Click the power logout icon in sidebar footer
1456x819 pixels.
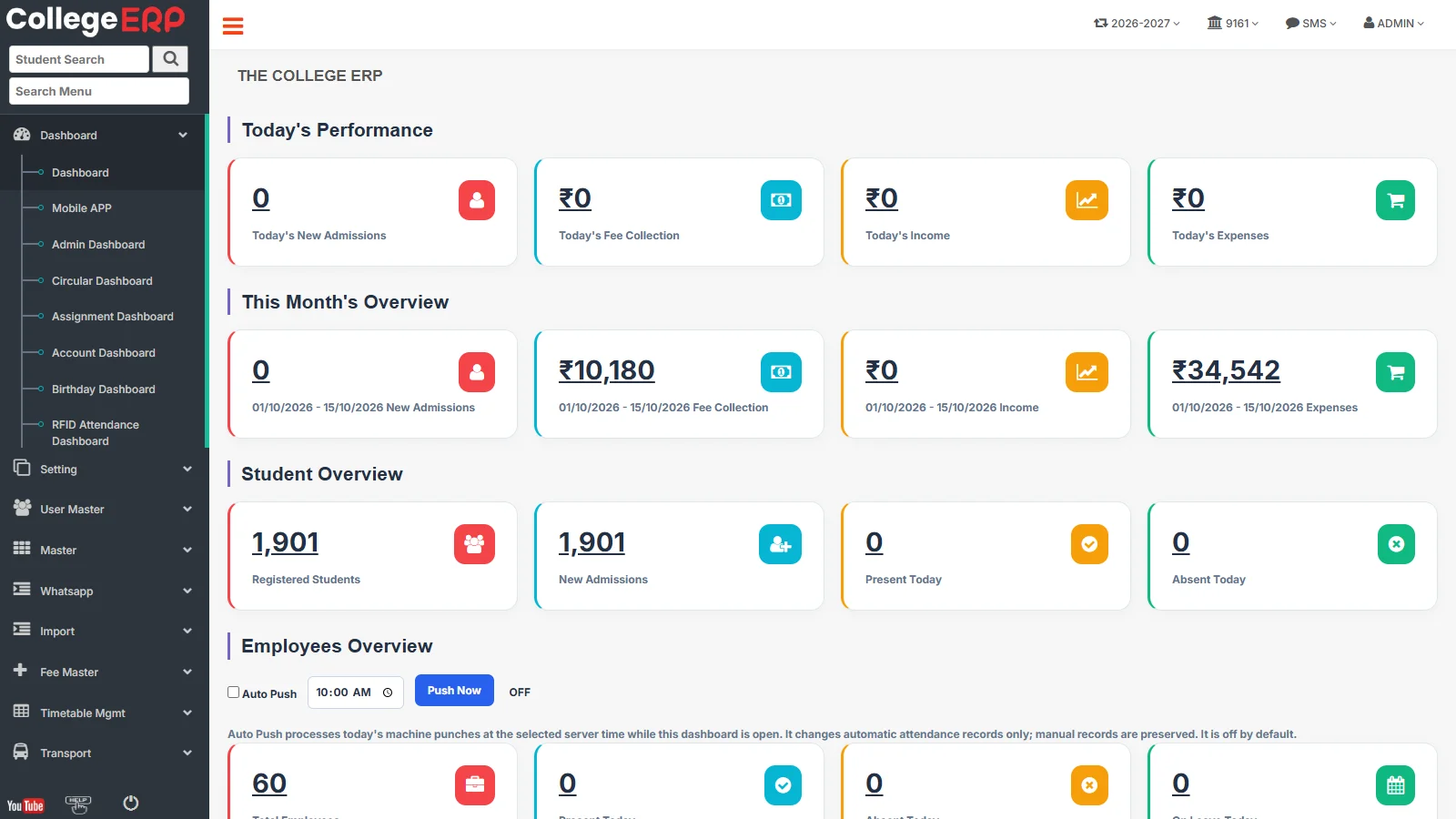coord(131,803)
